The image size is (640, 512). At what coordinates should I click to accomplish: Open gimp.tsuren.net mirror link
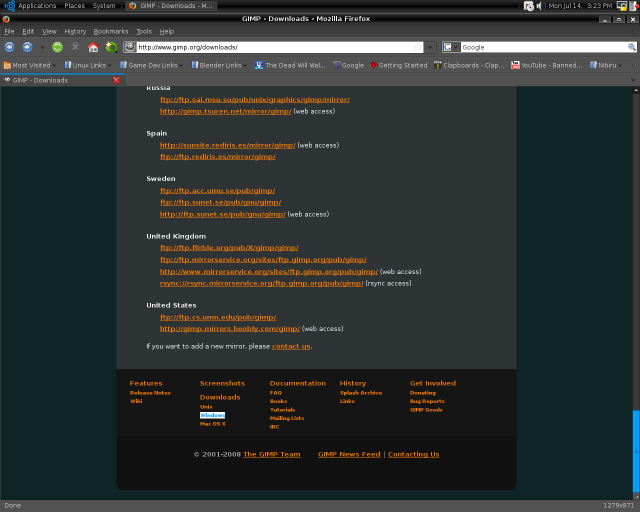[x=226, y=111]
